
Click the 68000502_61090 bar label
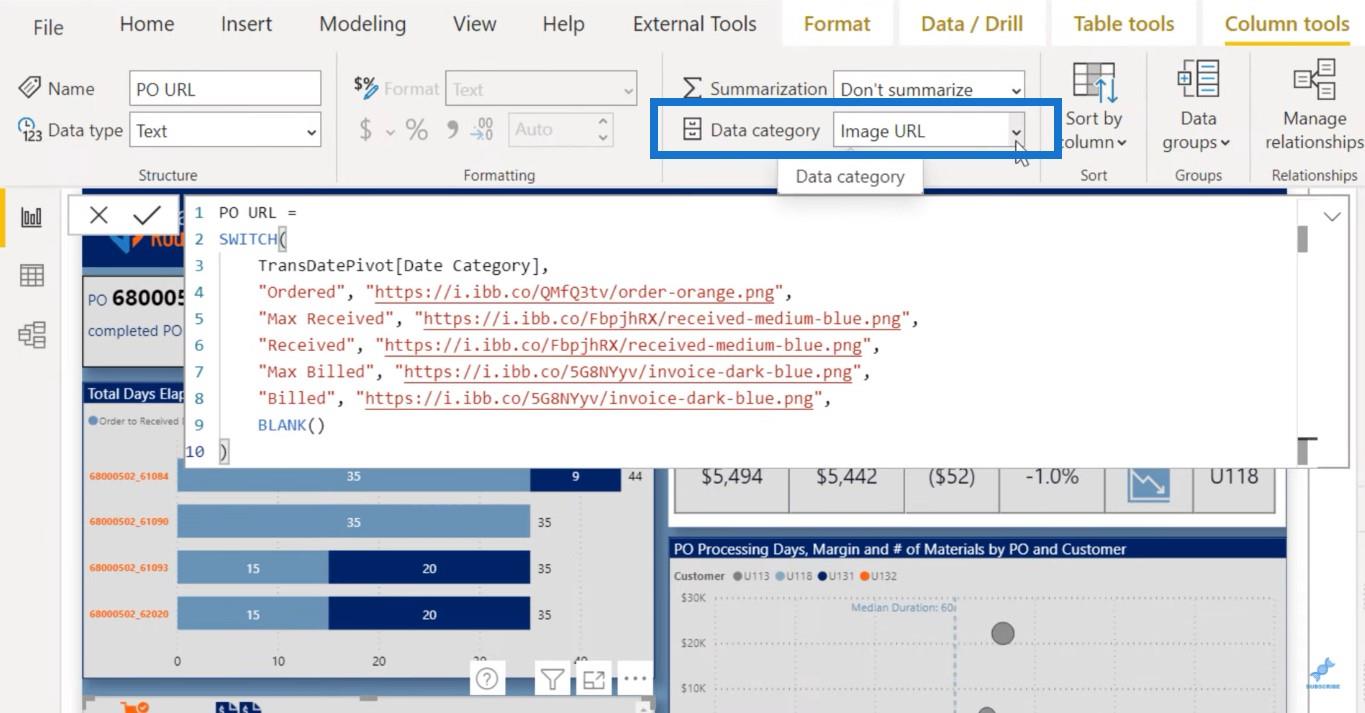pyautogui.click(x=129, y=522)
